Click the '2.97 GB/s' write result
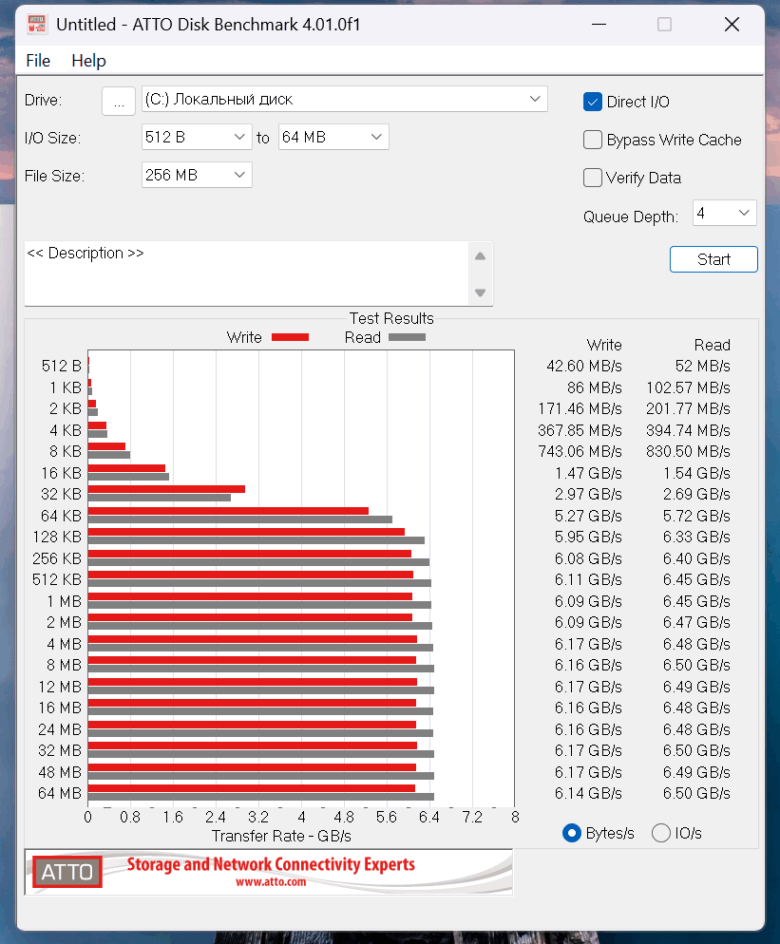 588,494
